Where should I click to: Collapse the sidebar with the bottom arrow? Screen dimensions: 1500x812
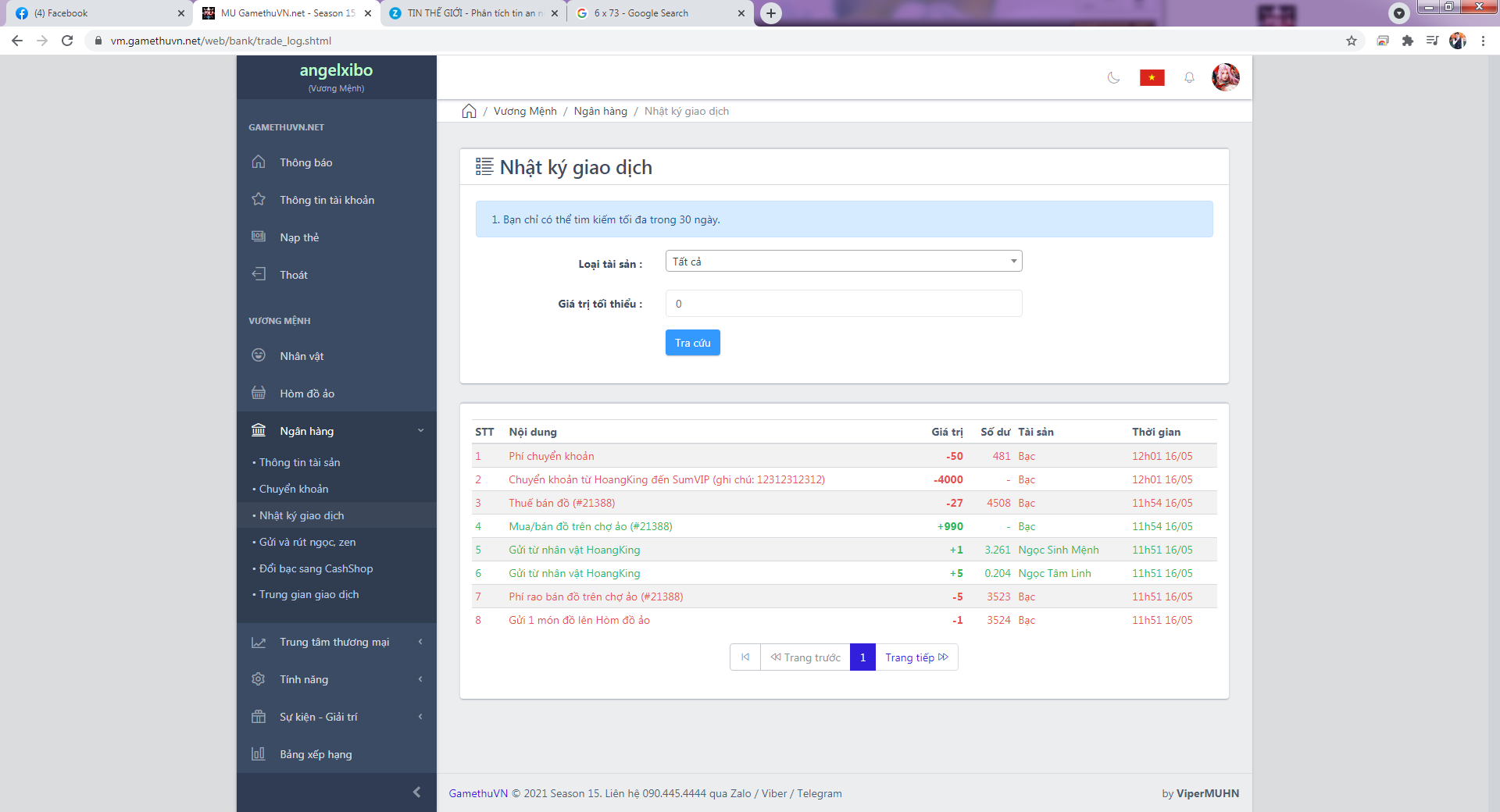(x=416, y=792)
